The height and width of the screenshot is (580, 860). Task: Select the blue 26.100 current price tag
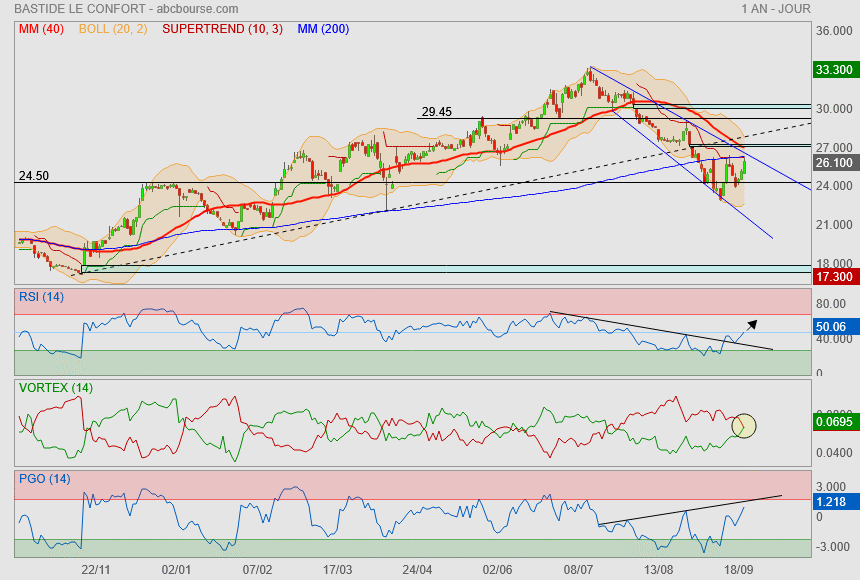pos(834,162)
